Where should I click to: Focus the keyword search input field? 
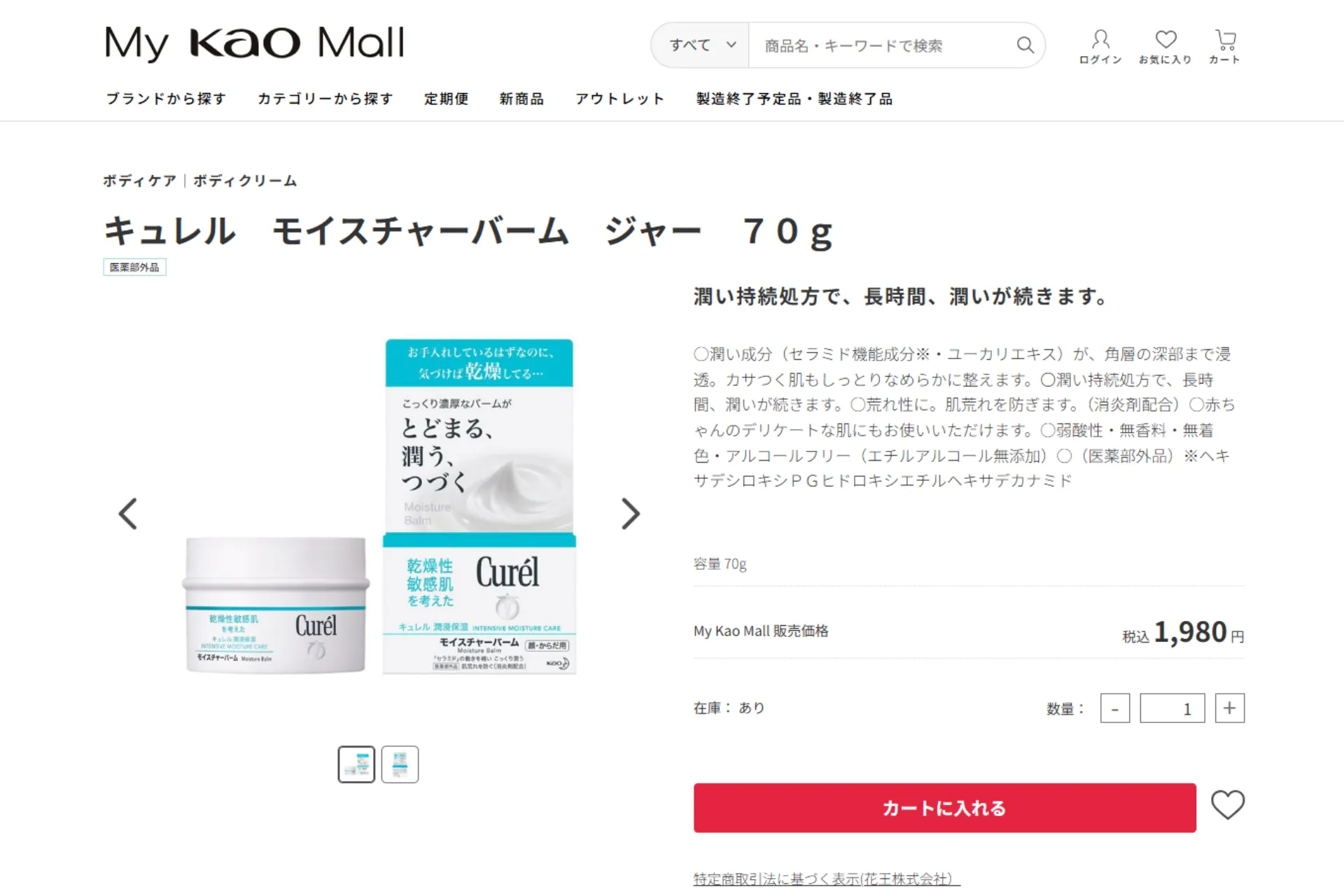pyautogui.click(x=882, y=45)
